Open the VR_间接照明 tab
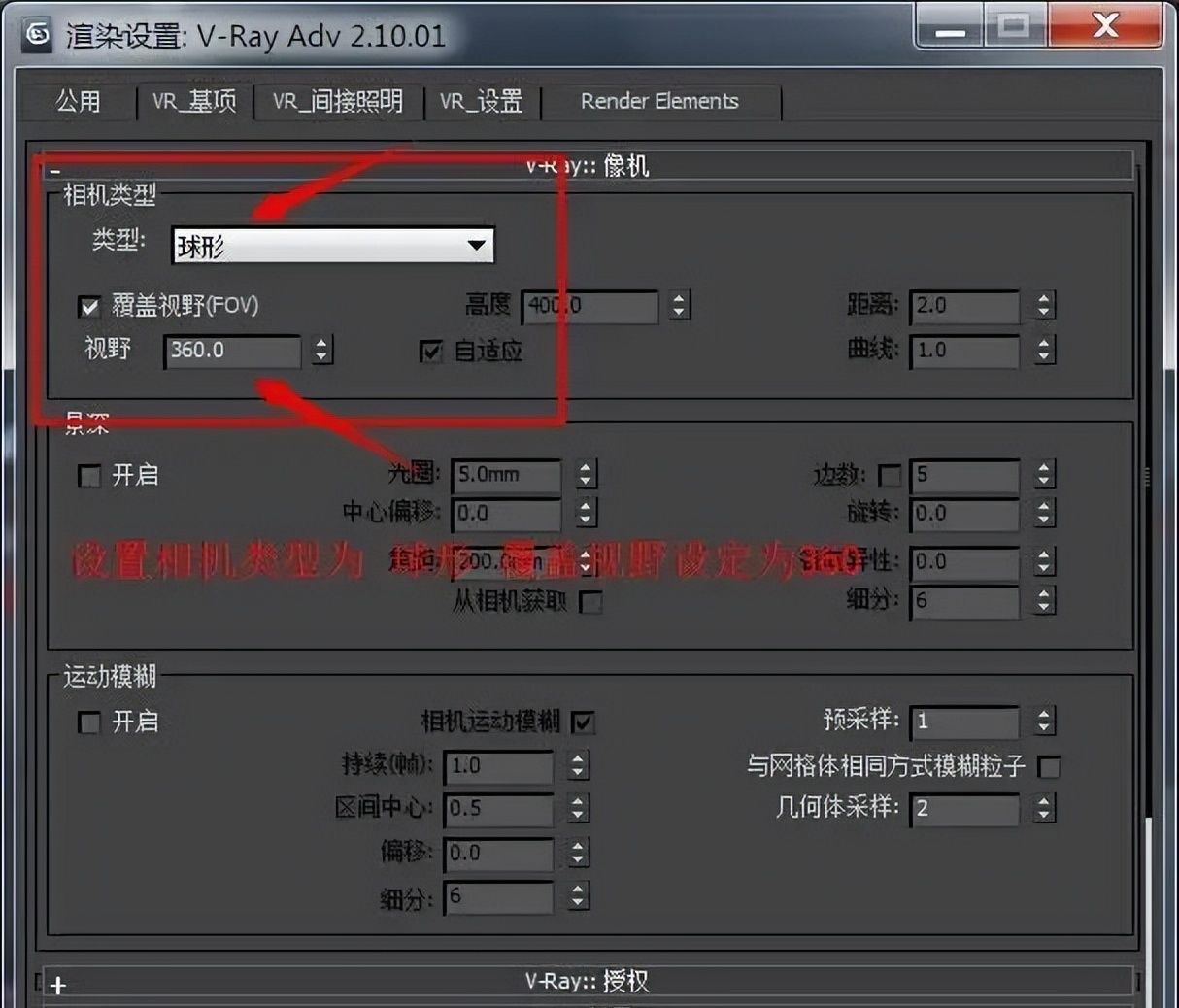1179x1008 pixels. tap(339, 102)
